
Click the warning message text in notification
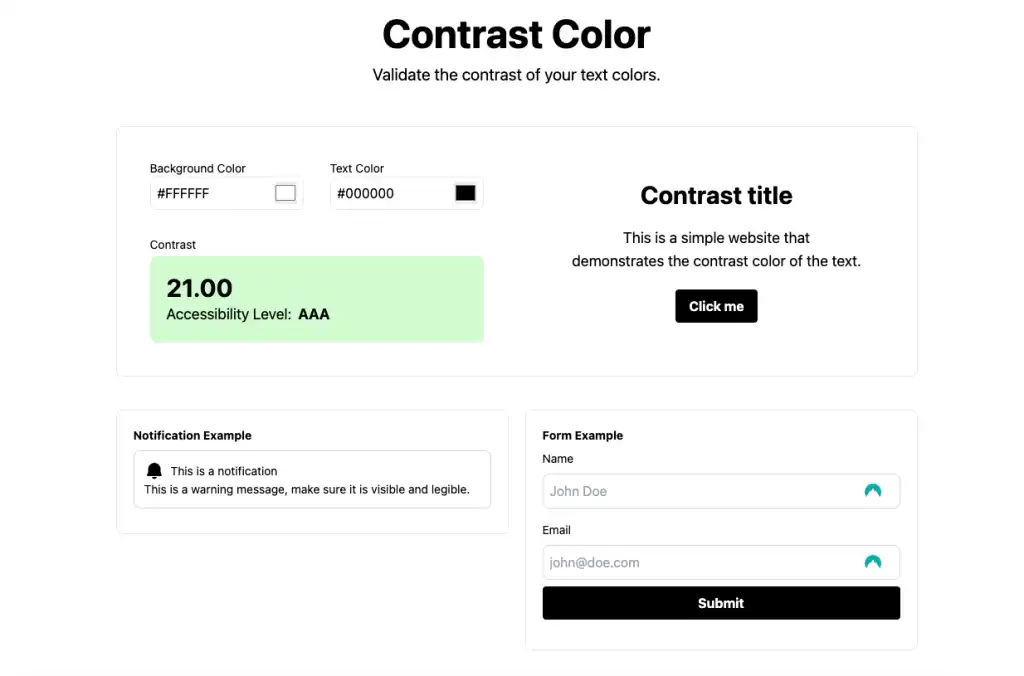[307, 490]
